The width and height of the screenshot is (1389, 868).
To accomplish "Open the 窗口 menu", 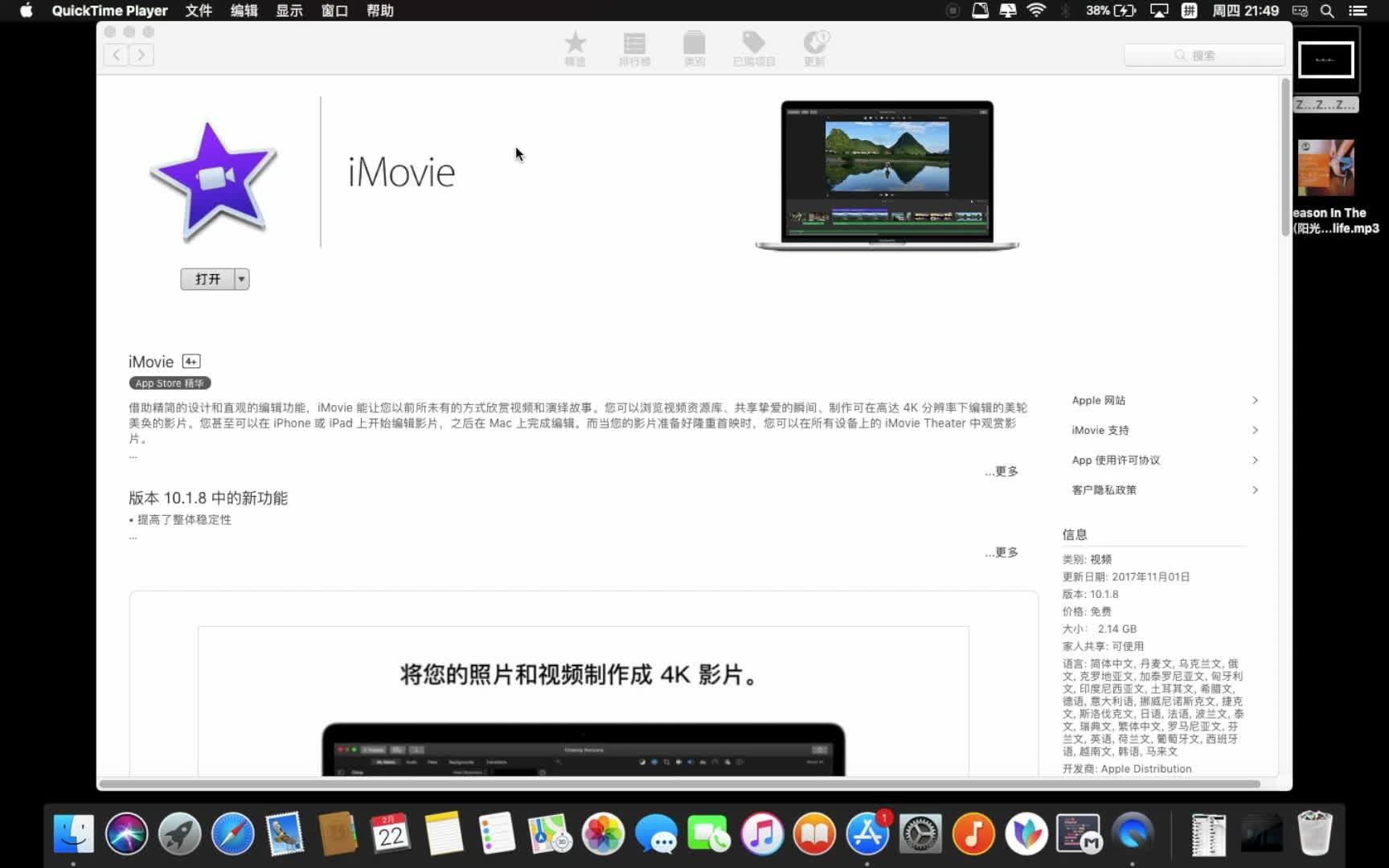I will point(334,10).
